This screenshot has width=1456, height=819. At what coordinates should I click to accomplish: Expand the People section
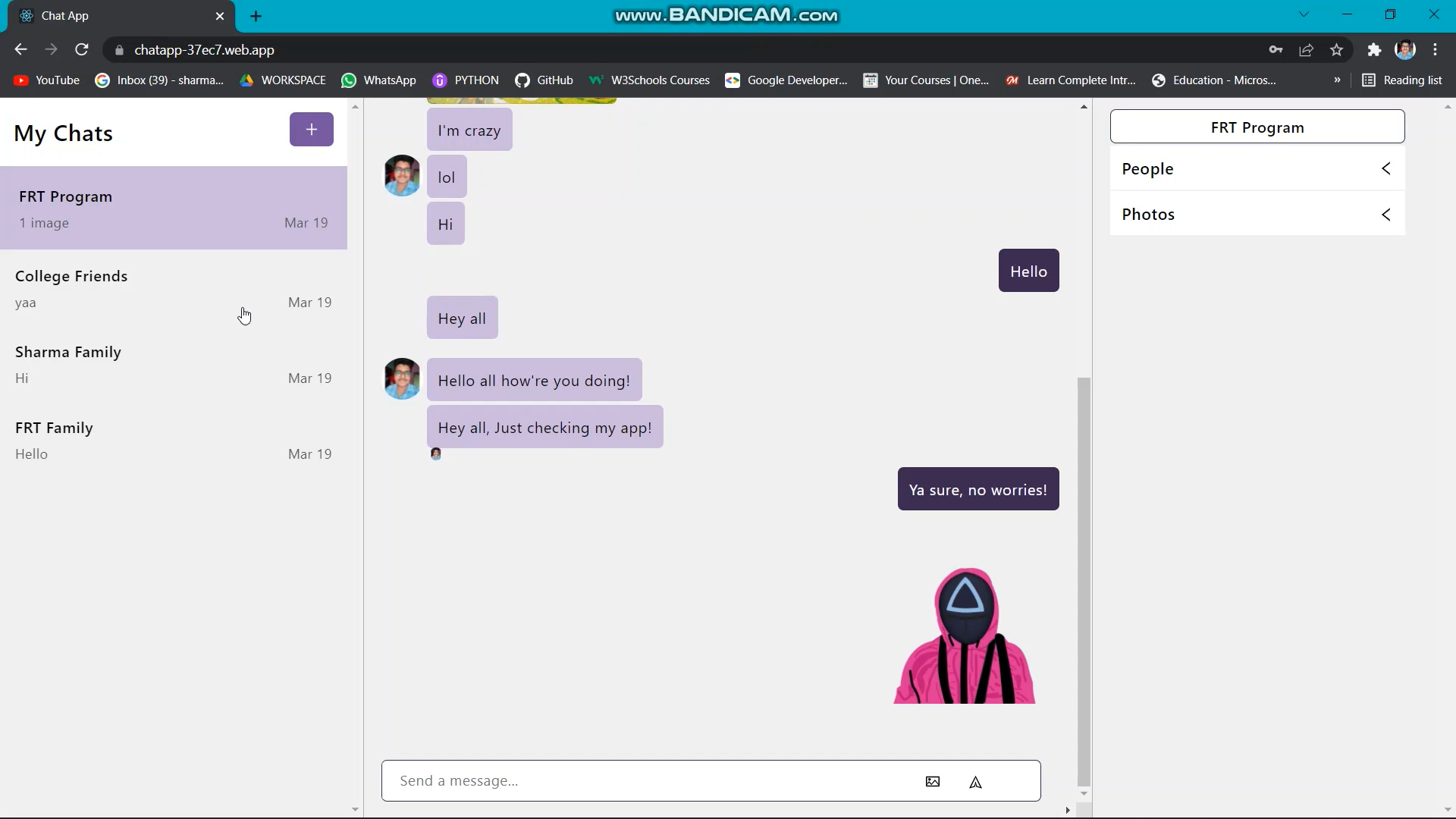(x=1257, y=169)
